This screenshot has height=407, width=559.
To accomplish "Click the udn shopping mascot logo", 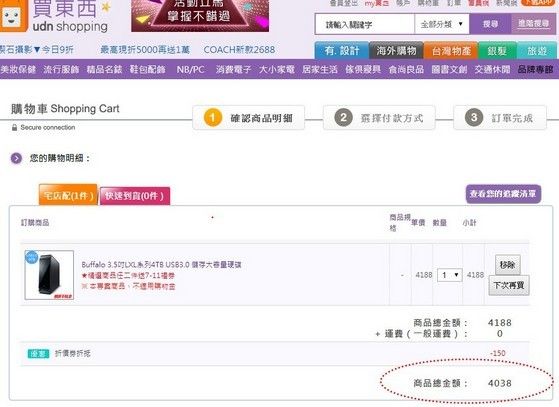I will tap(13, 16).
